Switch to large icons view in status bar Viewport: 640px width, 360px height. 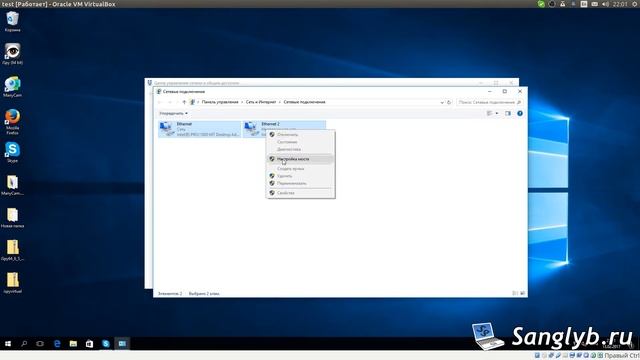pos(522,293)
